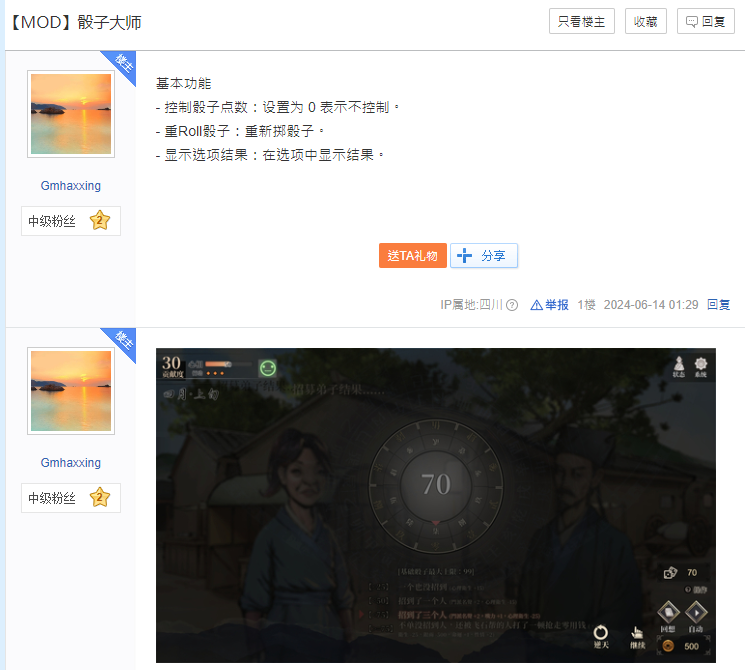The width and height of the screenshot is (745, 670).
Task: Click the second post's Gmhaxxing username
Action: [70, 463]
